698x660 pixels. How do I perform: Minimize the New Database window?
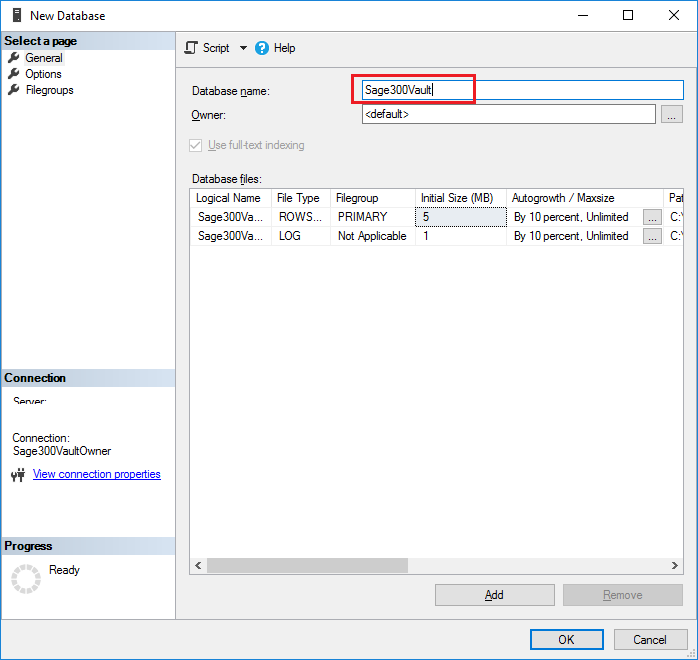click(x=583, y=15)
